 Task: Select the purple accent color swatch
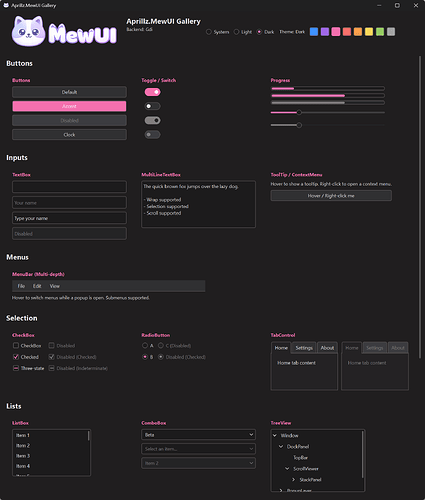coord(325,32)
